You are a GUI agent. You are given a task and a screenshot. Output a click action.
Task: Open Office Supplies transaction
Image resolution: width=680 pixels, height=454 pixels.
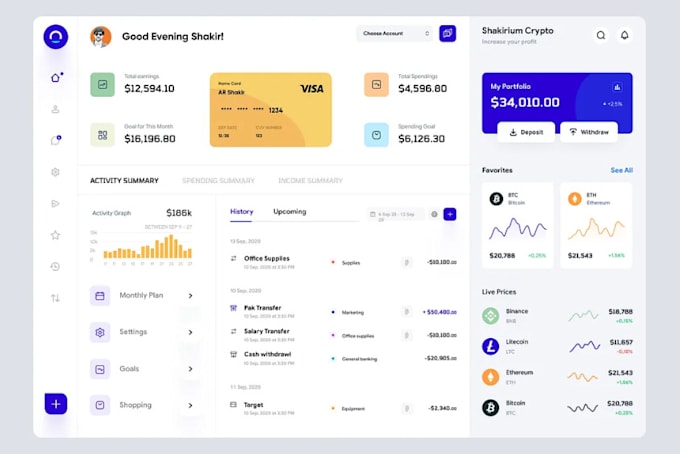[343, 262]
